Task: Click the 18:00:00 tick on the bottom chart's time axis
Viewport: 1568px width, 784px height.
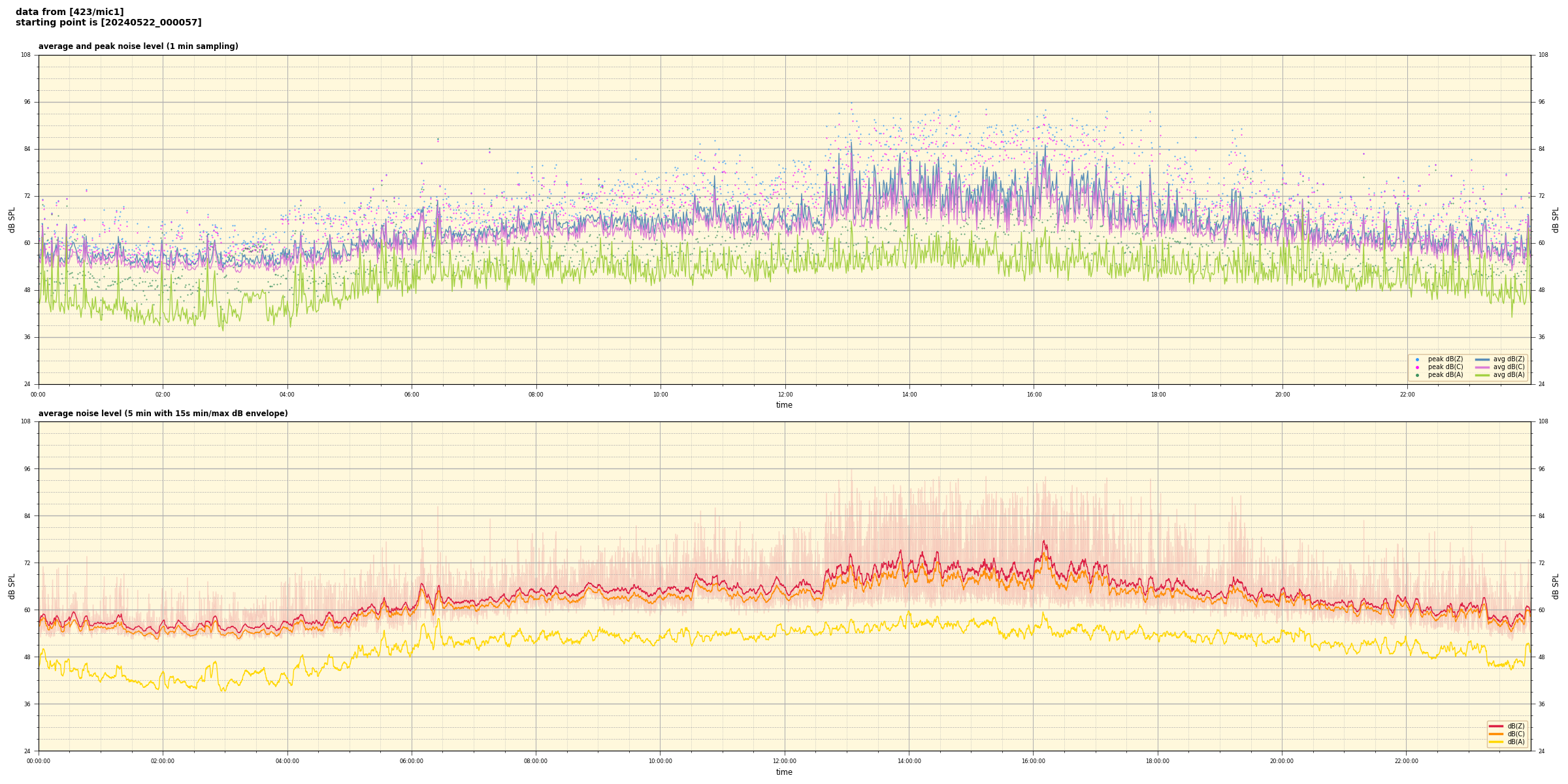Action: click(1158, 761)
